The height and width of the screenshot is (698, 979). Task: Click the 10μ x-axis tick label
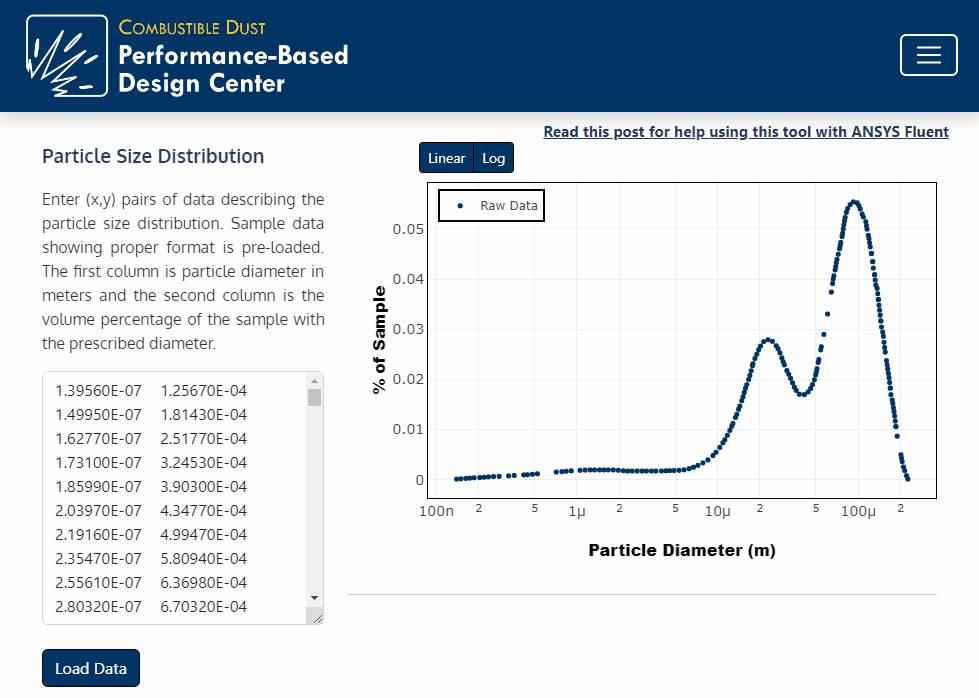tap(717, 511)
